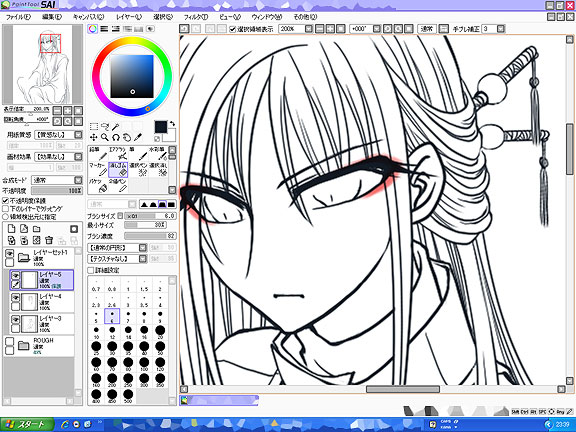Open the brush shape dropdown
Screen dimensions: 576x432
coord(143,248)
